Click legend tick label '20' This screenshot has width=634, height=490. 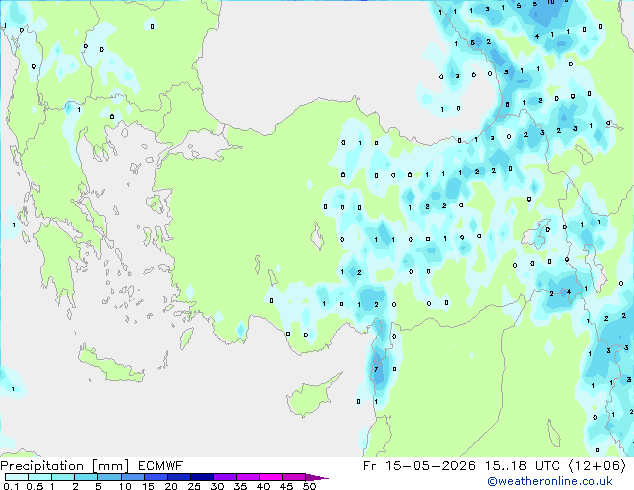coord(171,486)
